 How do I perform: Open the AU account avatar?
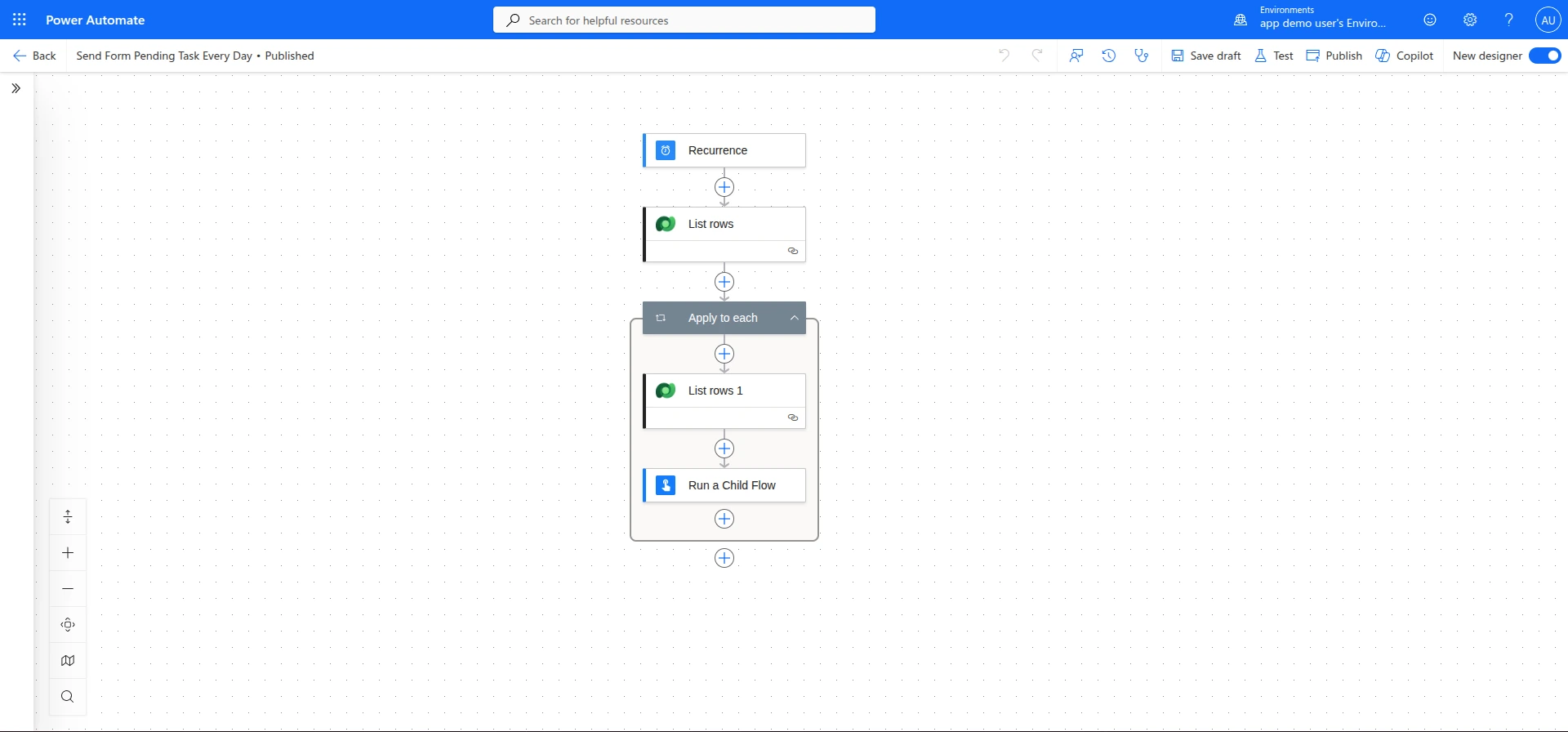[1548, 20]
